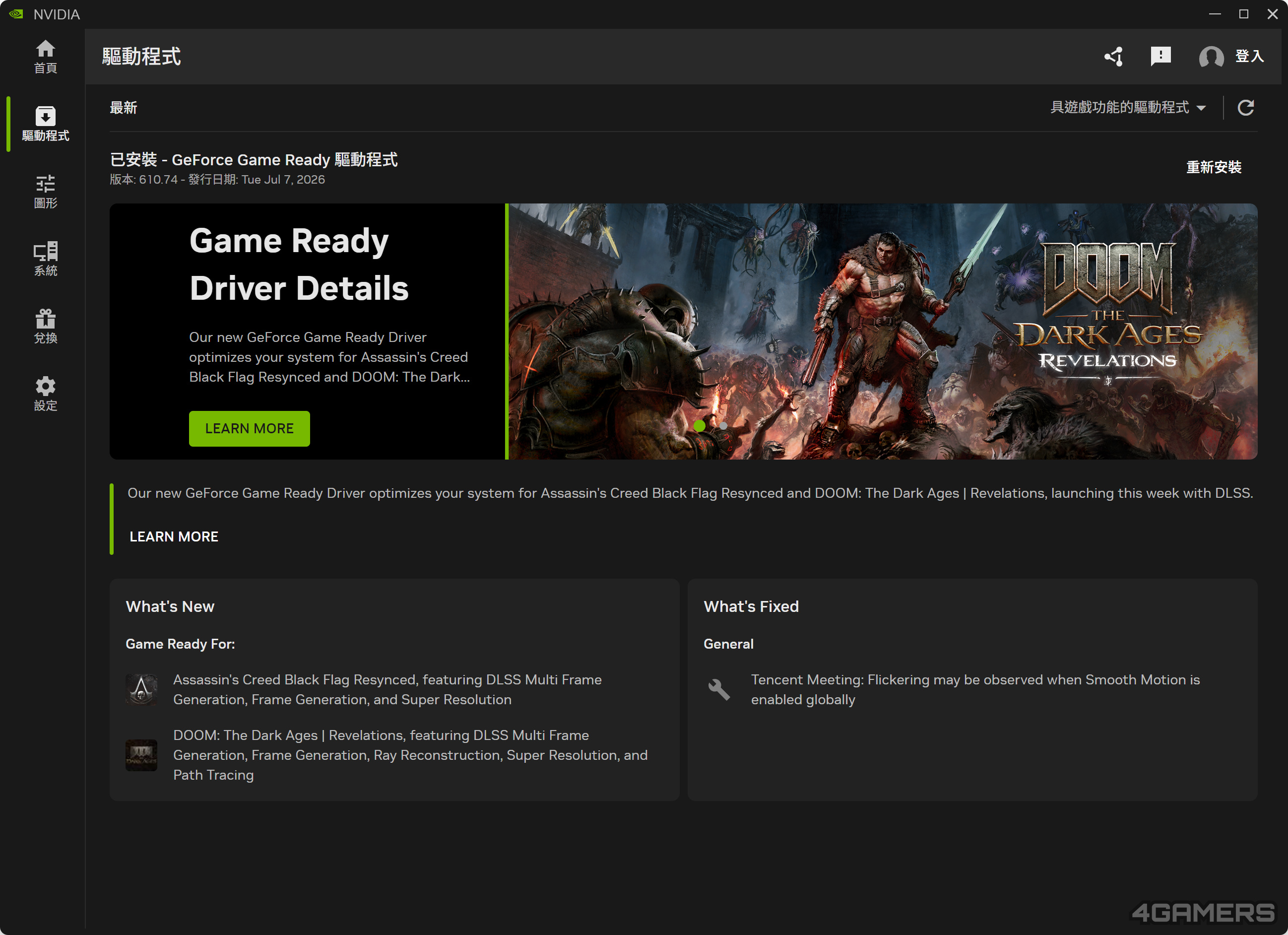
Task: Click the 'General' subheading
Action: pyautogui.click(x=729, y=644)
